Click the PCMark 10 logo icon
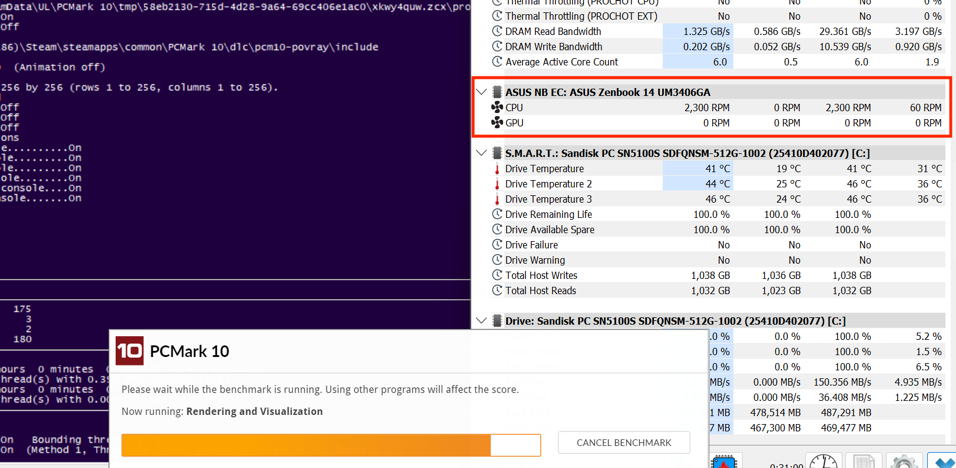The image size is (956, 468). point(130,351)
